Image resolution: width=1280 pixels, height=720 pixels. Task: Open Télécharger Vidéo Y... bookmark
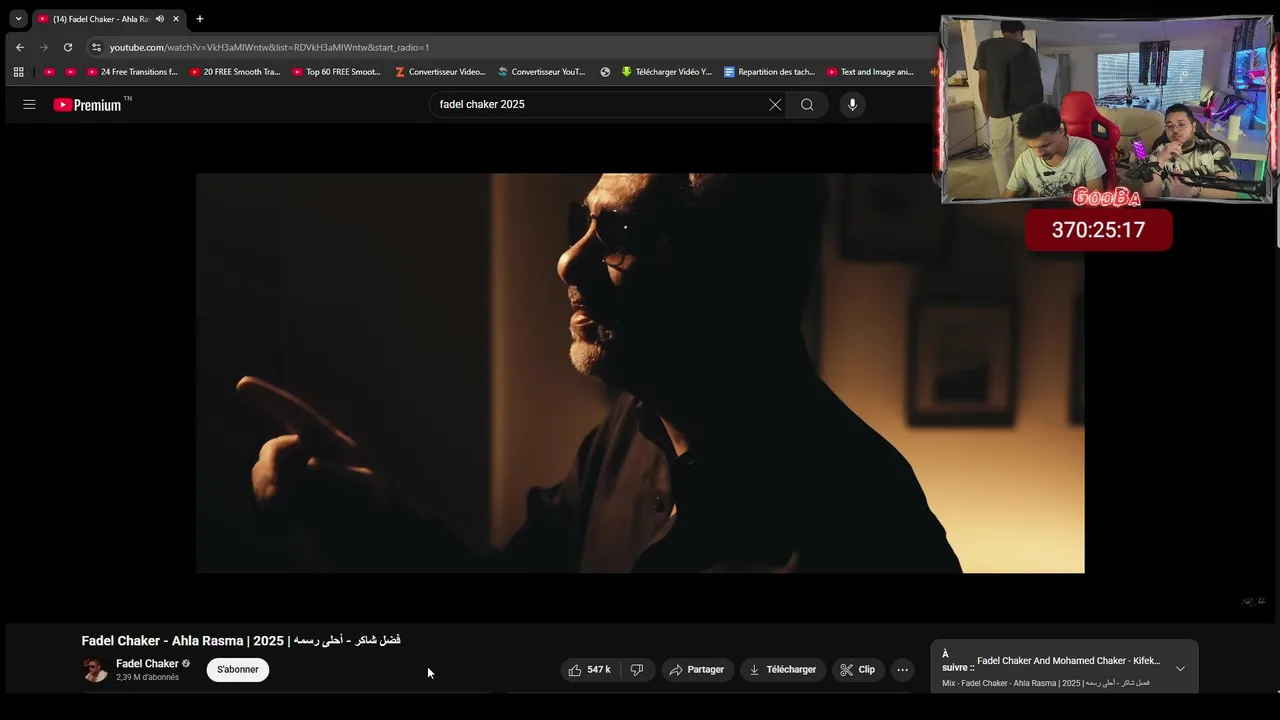[666, 72]
